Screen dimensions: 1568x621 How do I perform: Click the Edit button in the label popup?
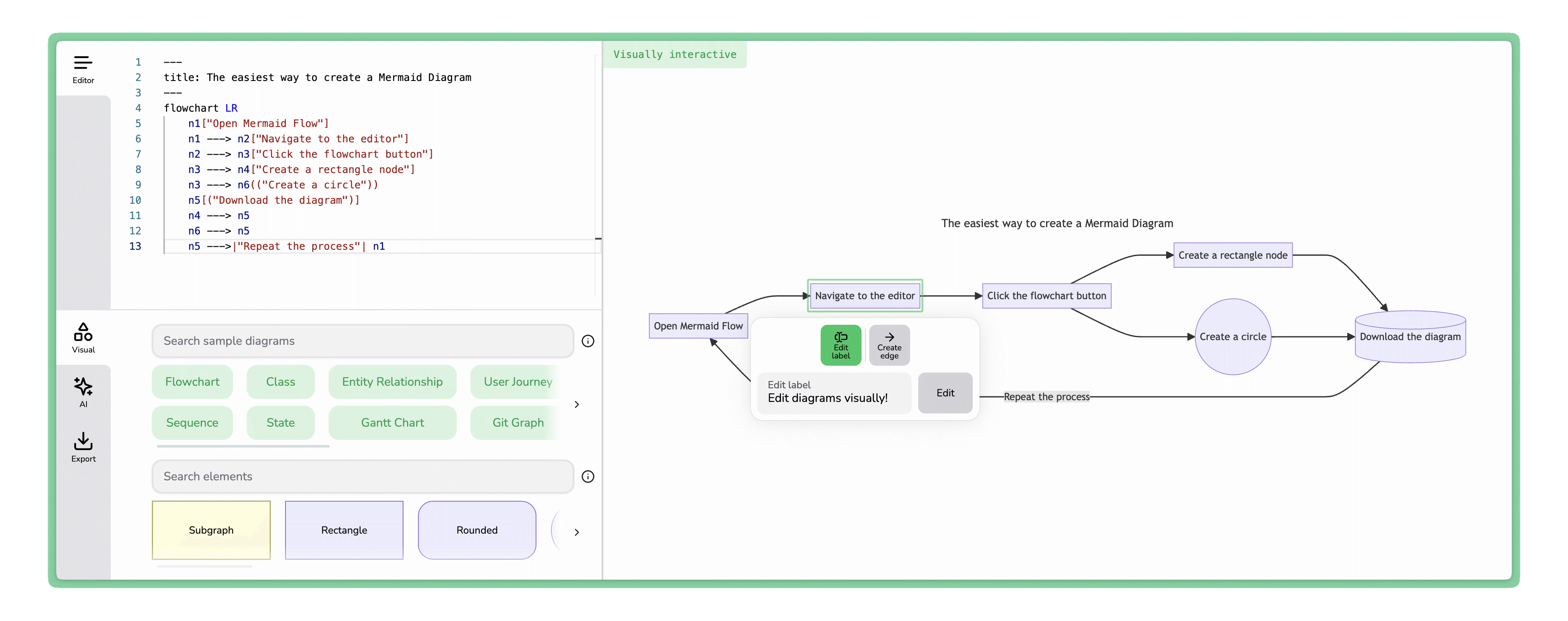tap(945, 393)
